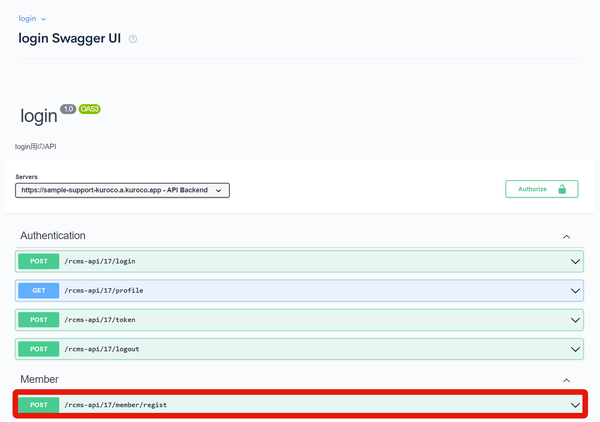Screen dimensions: 600x422
Task: Collapse the Authentication section
Action: point(566,237)
